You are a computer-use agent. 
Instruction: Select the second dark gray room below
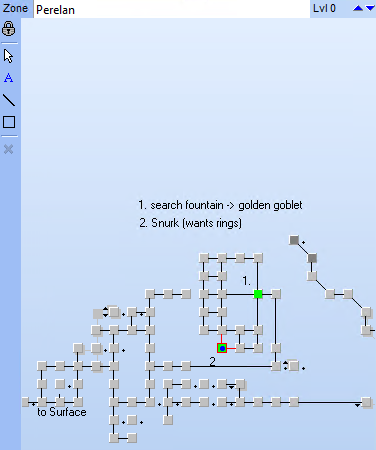(312, 258)
